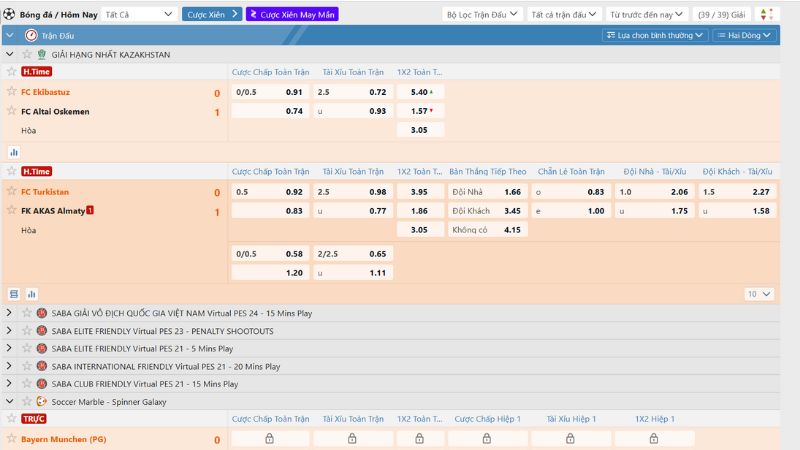Click the statistics bar-chart icon under FC Ekibastuz match
The width and height of the screenshot is (800, 450).
14,152
